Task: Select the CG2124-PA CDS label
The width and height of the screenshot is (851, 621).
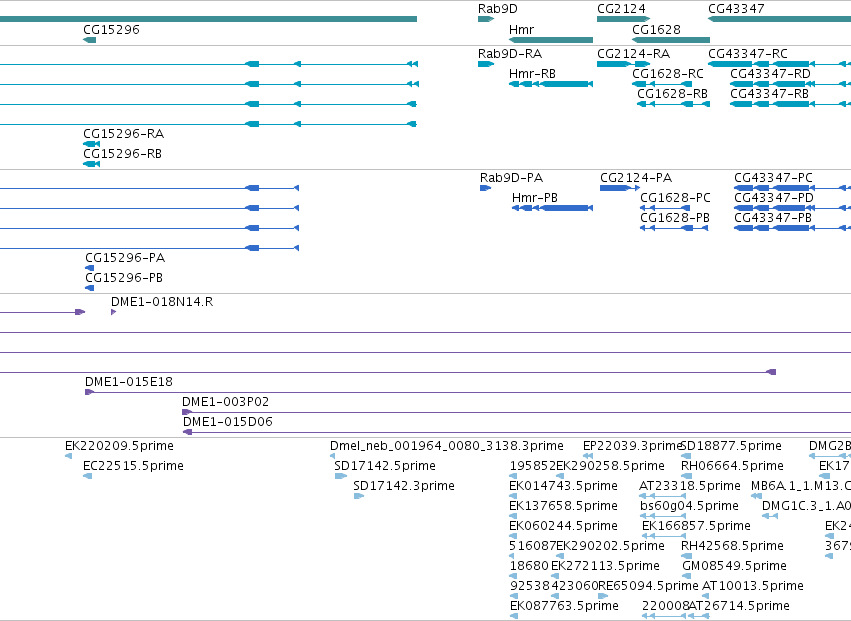Action: [636, 178]
